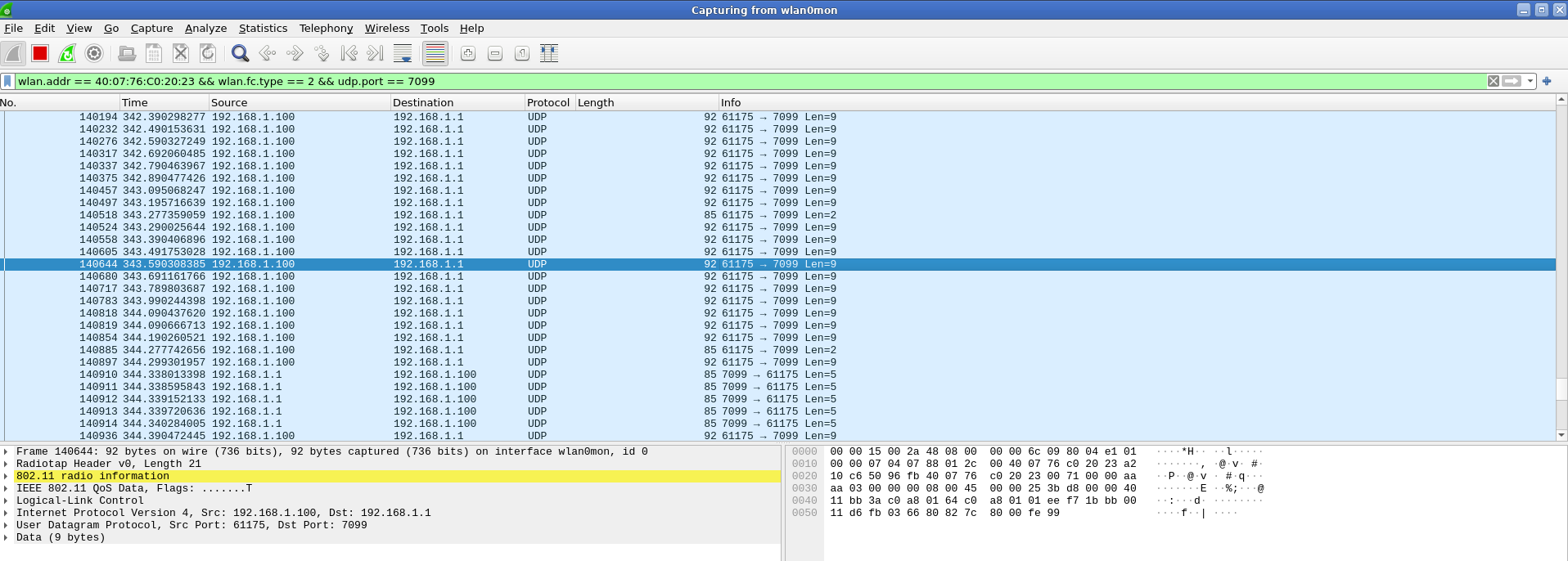
Task: Add a display filter button with plus
Action: click(x=1547, y=82)
